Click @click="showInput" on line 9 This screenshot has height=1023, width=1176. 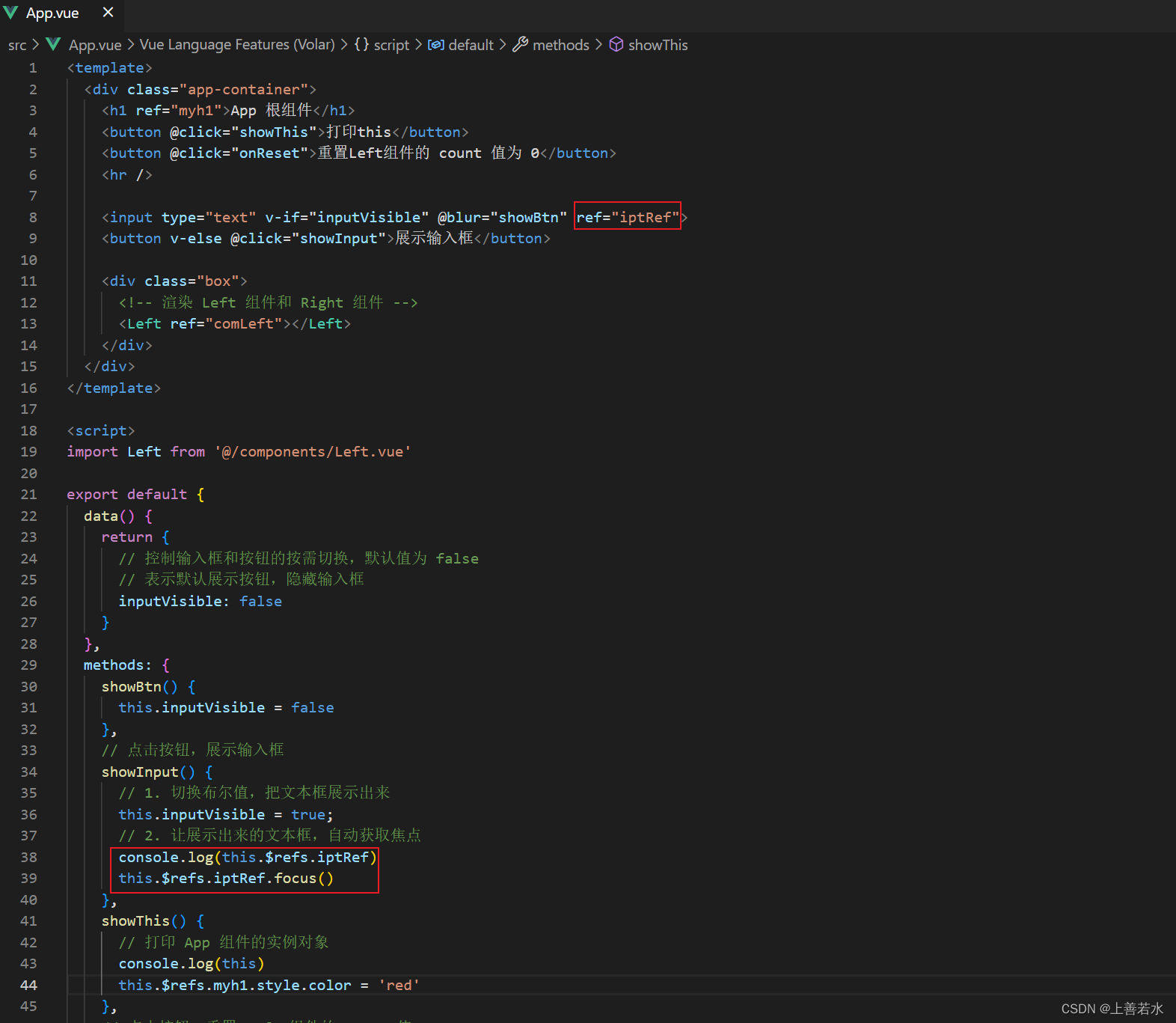point(308,239)
